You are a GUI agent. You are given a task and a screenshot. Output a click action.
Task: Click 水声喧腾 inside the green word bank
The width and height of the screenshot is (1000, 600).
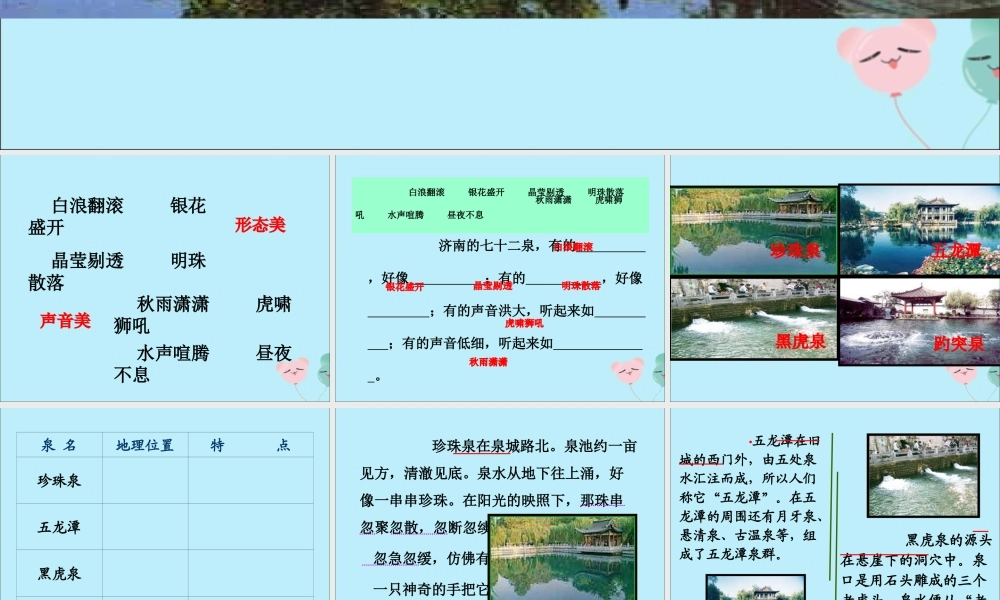(405, 215)
